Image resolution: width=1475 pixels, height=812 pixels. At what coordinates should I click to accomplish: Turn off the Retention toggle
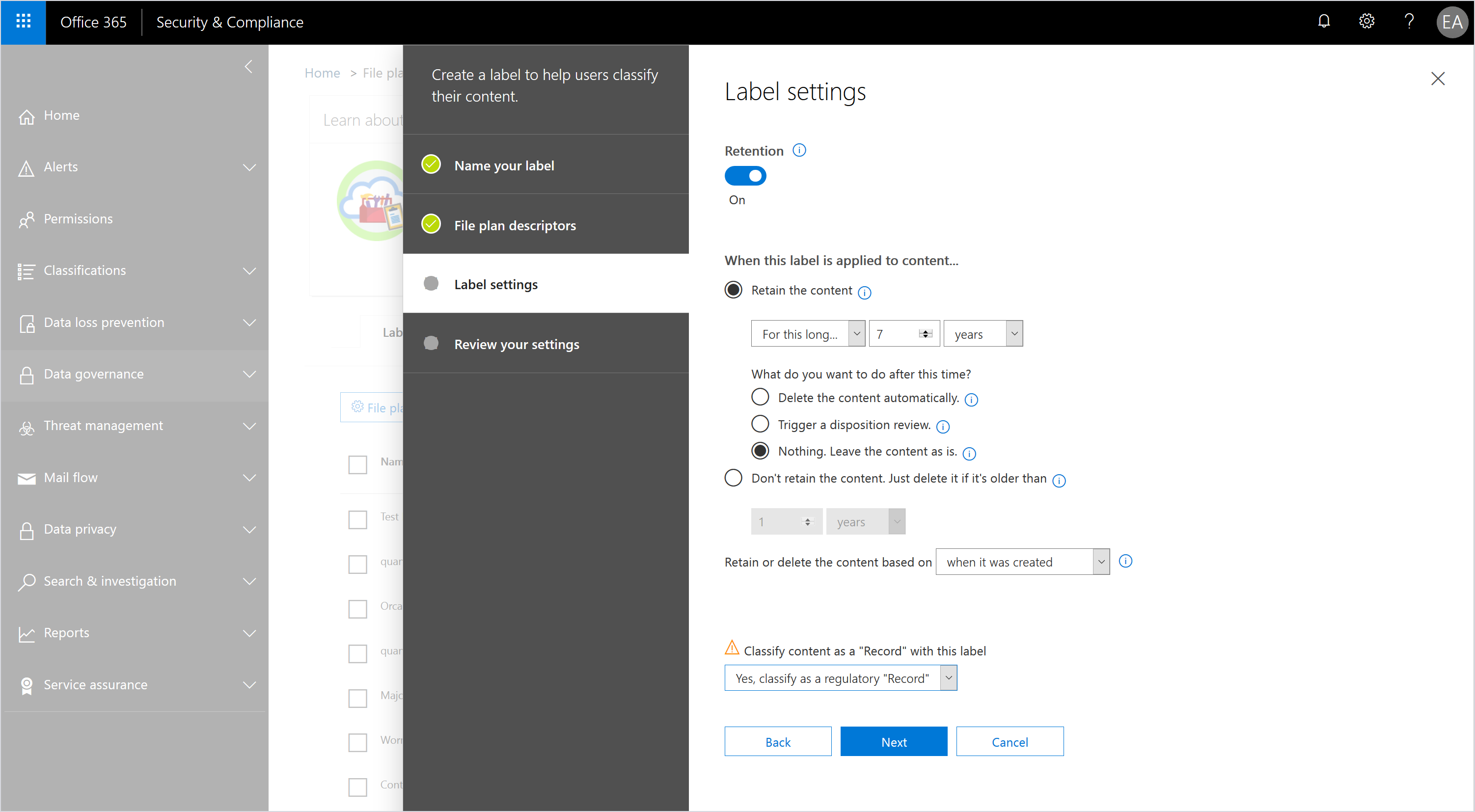click(745, 176)
